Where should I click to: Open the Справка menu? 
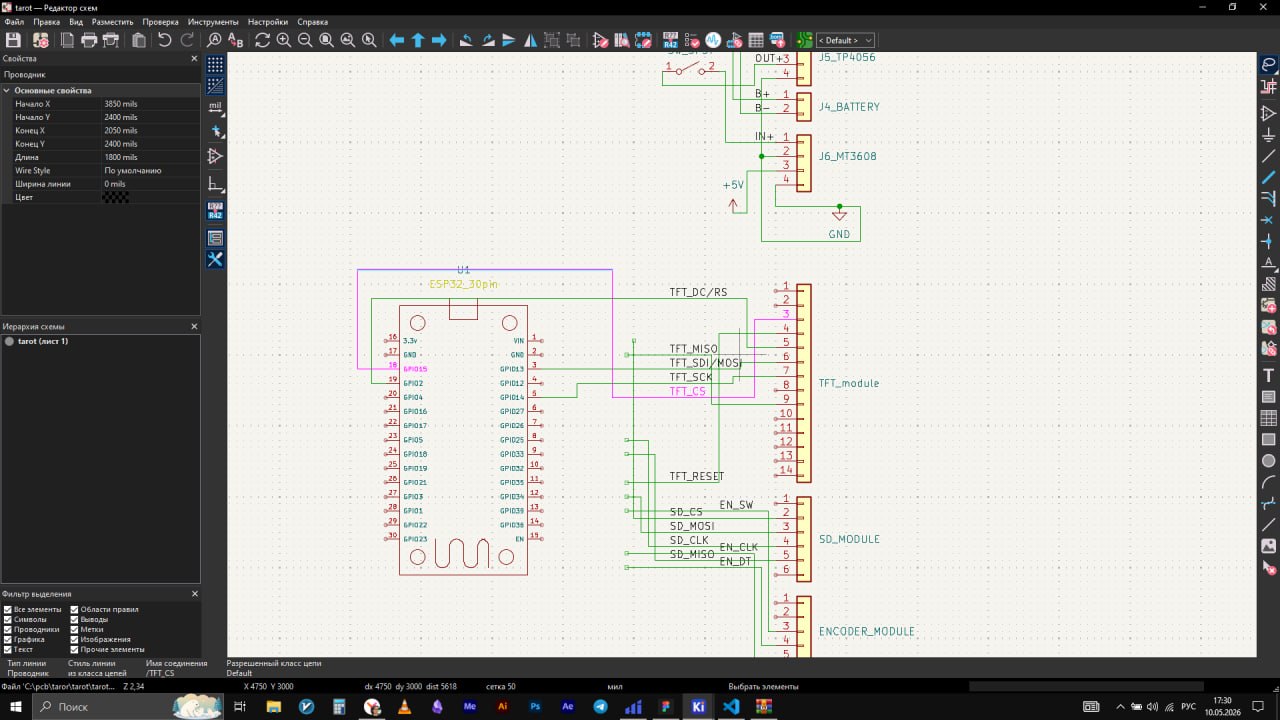tap(313, 21)
